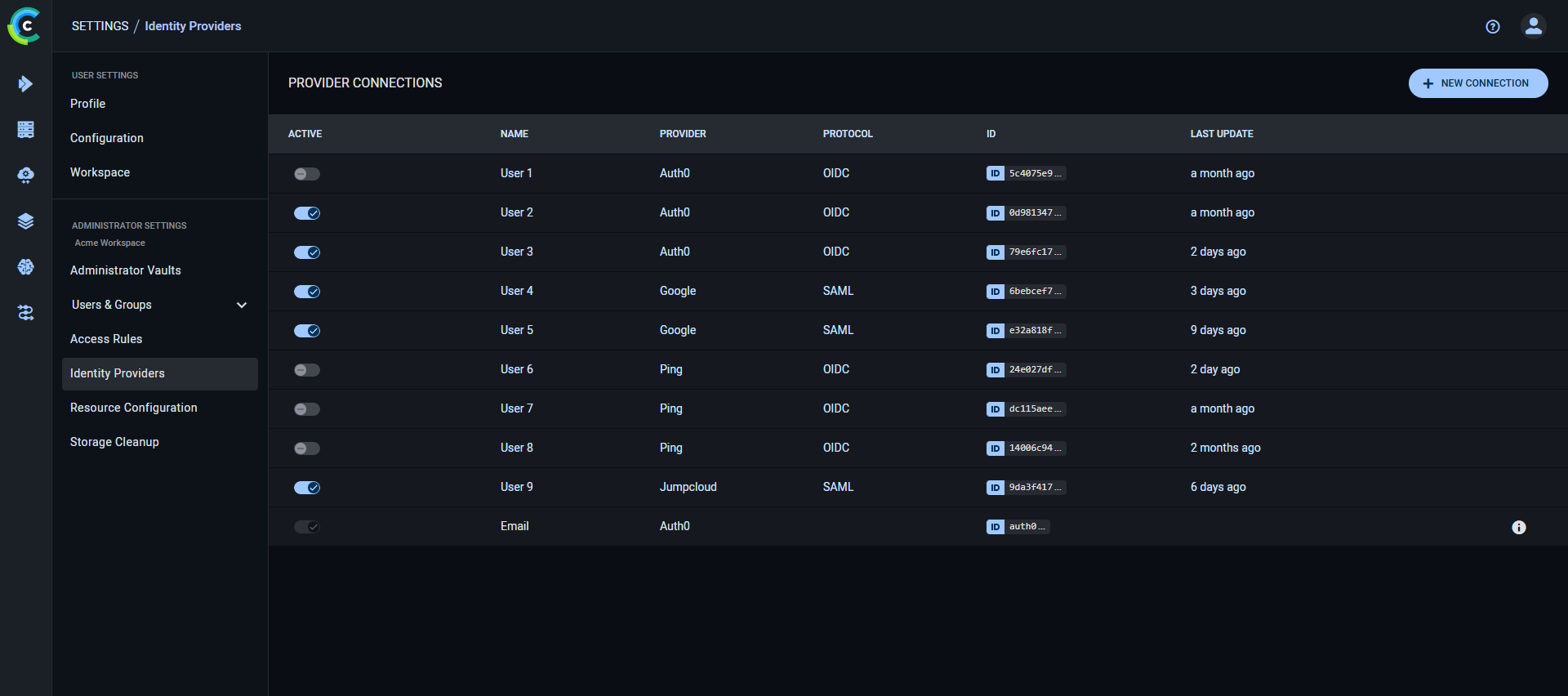Toggle off the User 9 Jumpcloud connection
Image resolution: width=1568 pixels, height=696 pixels.
click(x=307, y=488)
